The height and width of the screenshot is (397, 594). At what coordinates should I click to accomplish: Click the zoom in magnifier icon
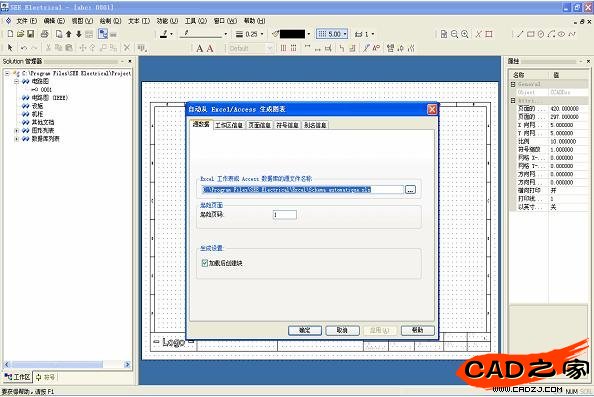(465, 34)
